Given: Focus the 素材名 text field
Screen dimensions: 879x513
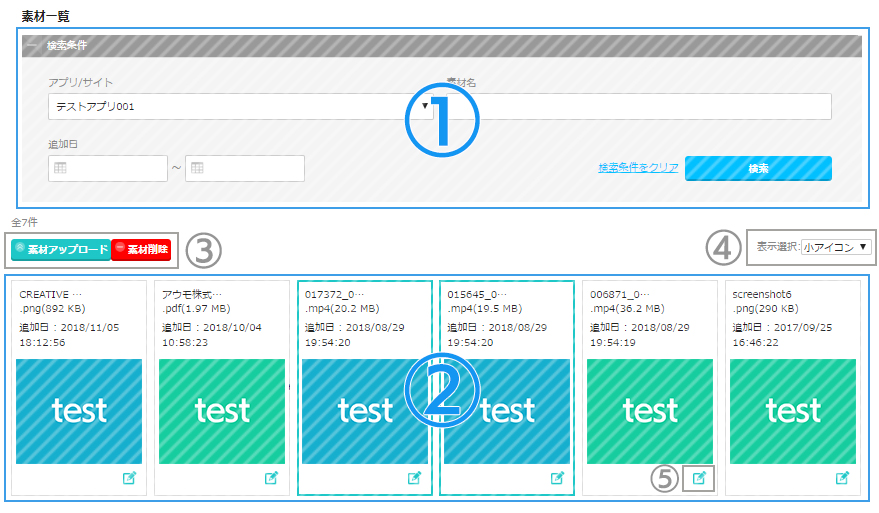Looking at the screenshot, I should click(x=650, y=106).
